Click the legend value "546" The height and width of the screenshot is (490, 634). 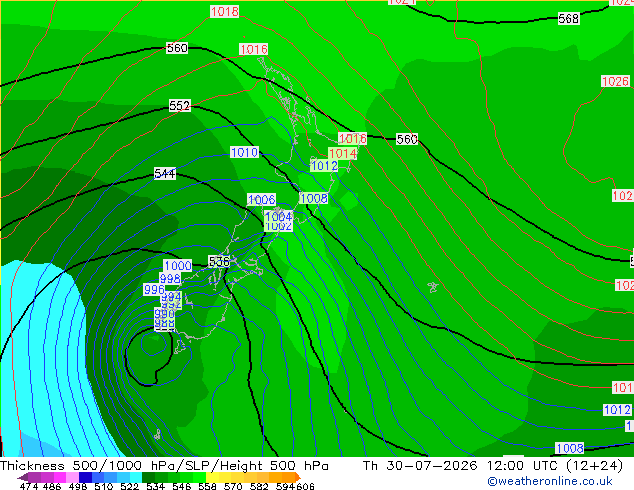182,486
